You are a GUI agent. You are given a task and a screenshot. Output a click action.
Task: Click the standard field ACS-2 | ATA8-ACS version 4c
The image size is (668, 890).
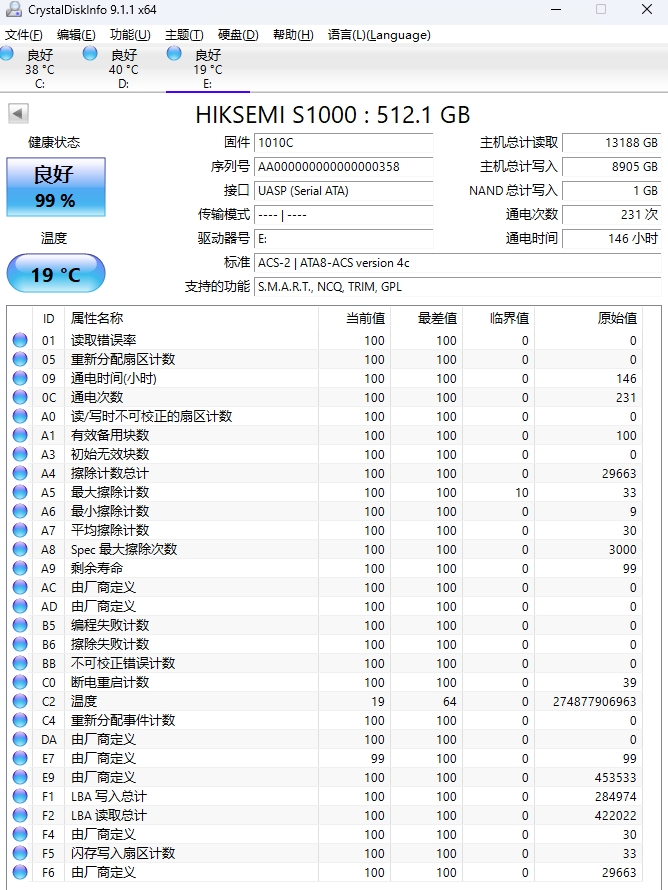[x=457, y=263]
